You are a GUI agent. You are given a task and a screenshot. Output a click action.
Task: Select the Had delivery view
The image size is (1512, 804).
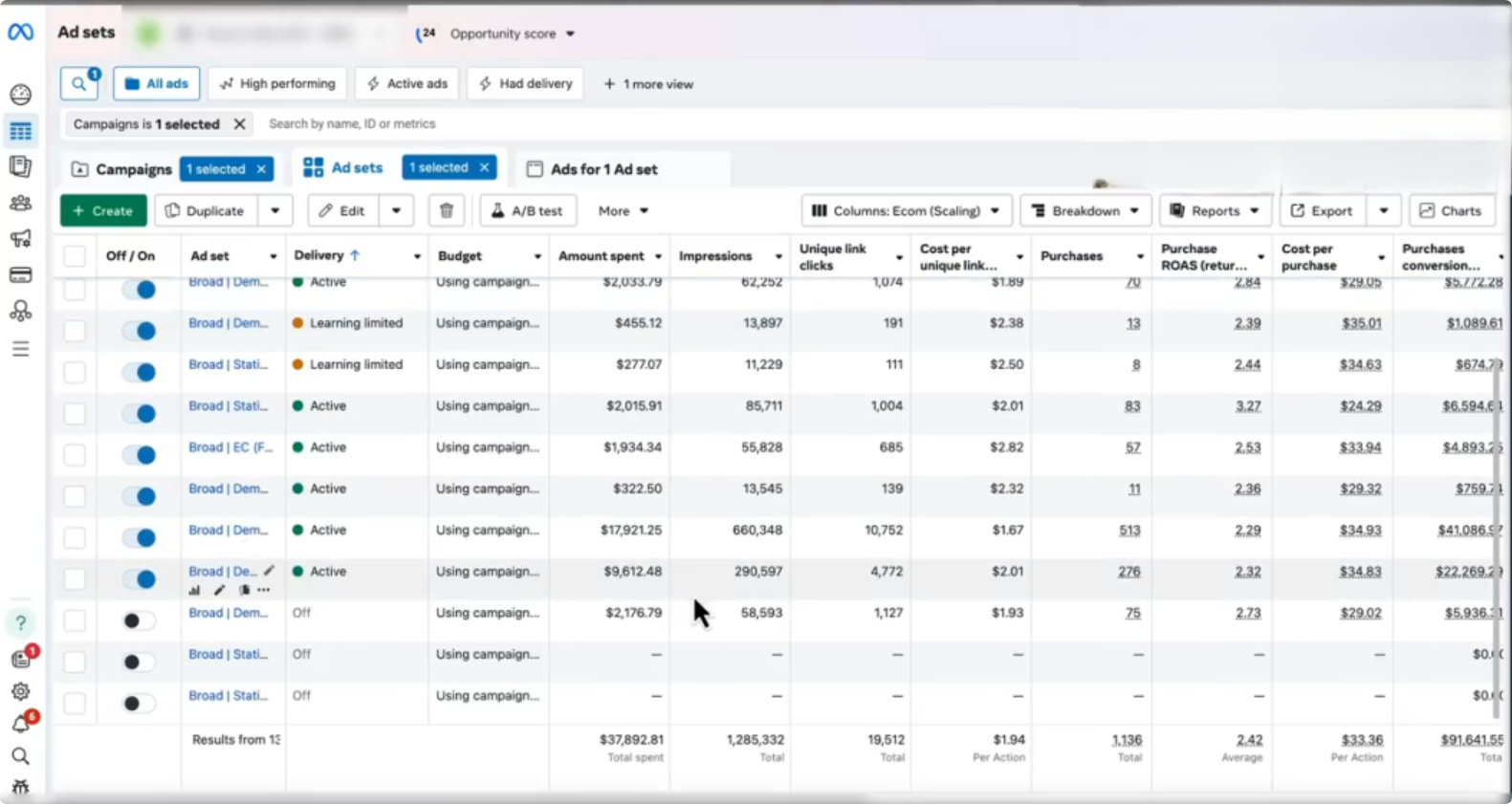coord(526,83)
